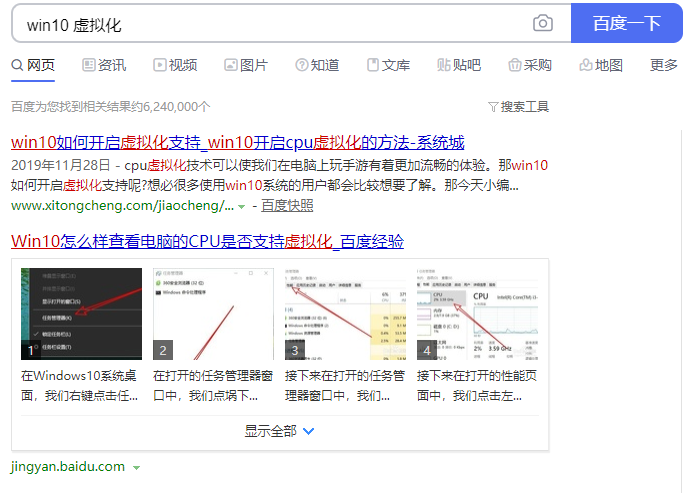Click the map pin icon beside 地图

585,65
